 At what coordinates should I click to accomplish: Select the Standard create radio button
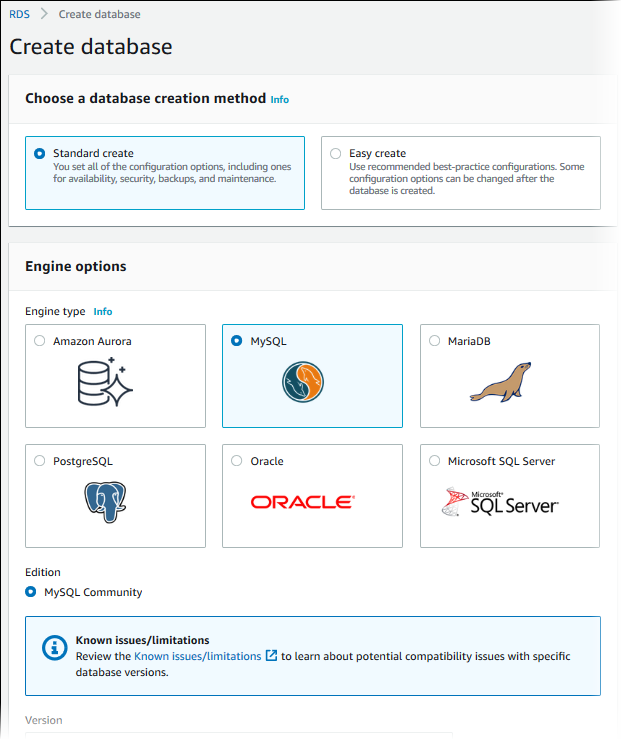pos(40,154)
